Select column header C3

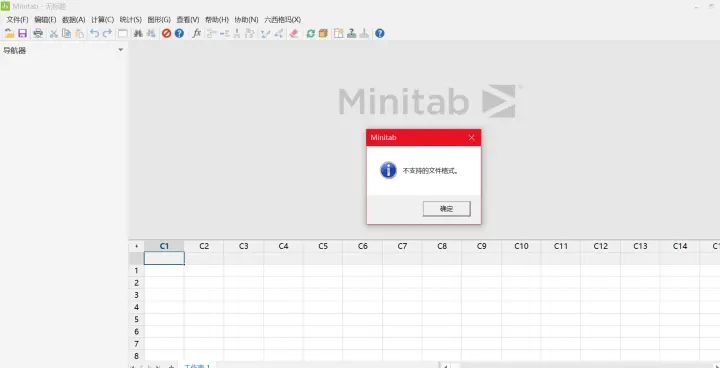pos(244,246)
